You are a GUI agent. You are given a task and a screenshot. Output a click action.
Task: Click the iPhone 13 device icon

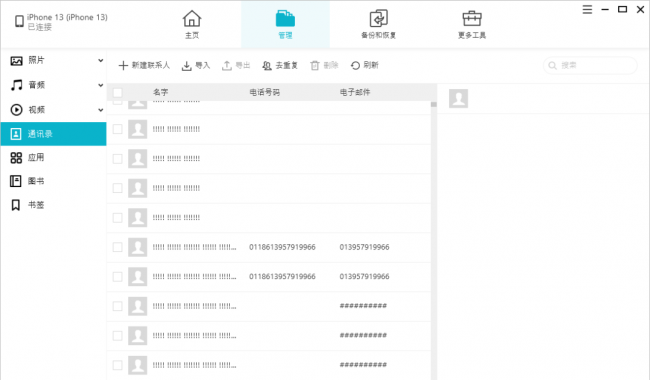pyautogui.click(x=19, y=21)
